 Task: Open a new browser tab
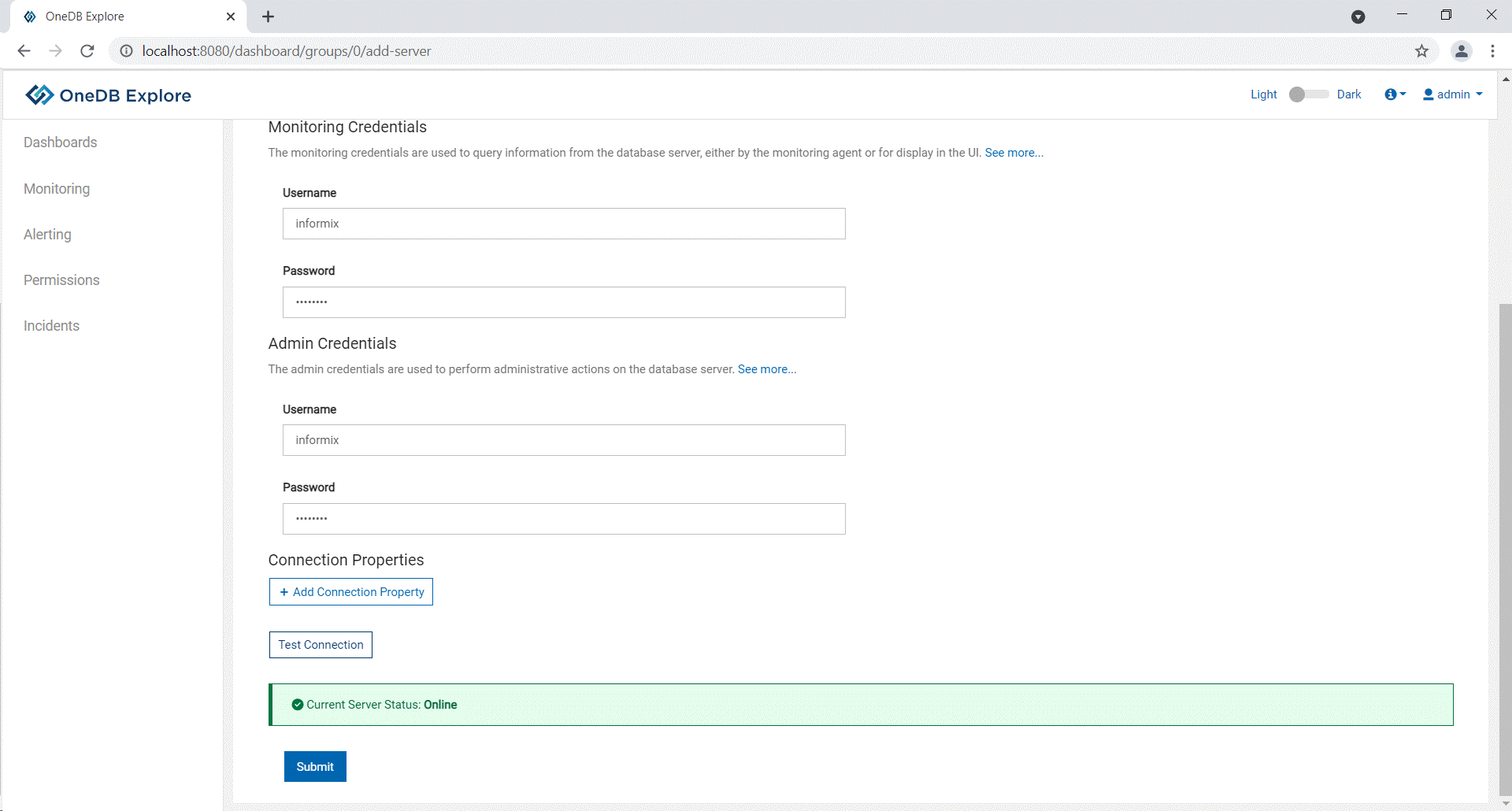click(x=268, y=17)
